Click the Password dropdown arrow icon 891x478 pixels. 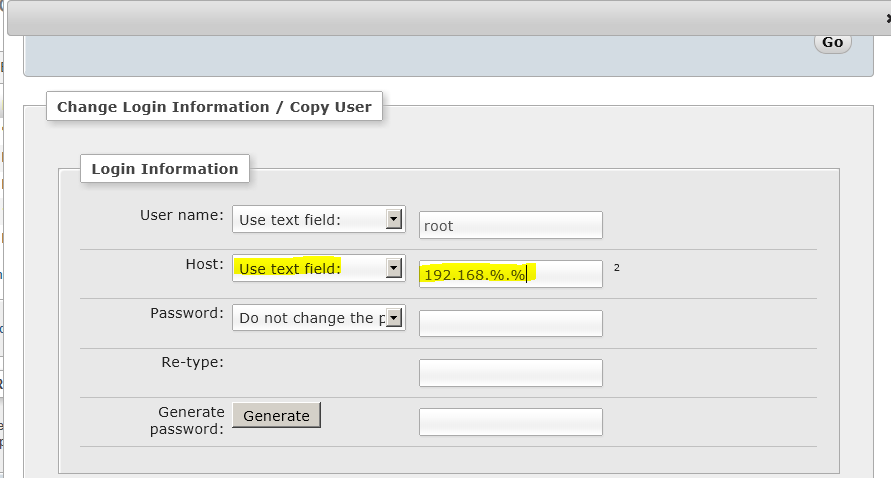[x=394, y=318]
